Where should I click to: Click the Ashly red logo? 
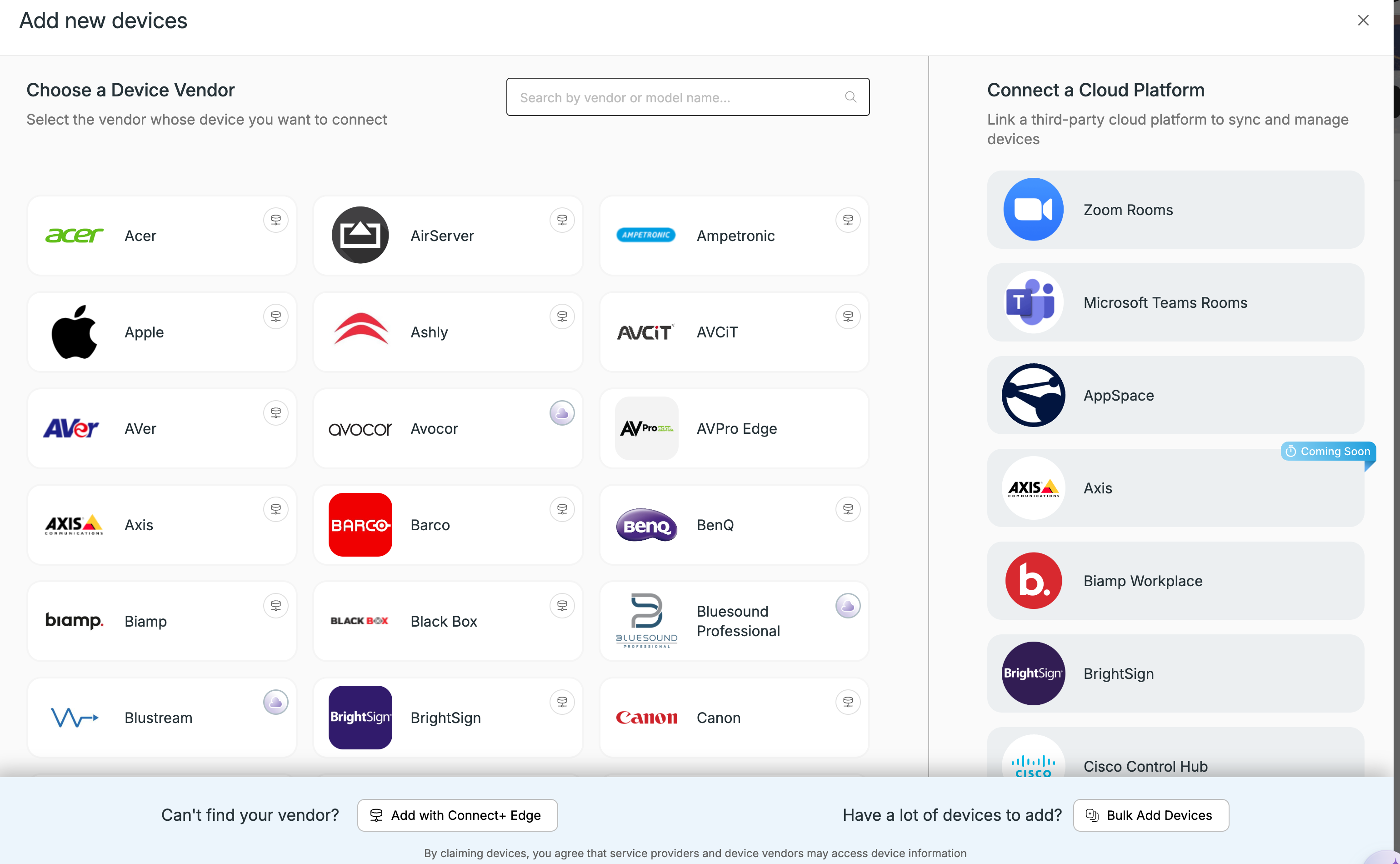[360, 329]
